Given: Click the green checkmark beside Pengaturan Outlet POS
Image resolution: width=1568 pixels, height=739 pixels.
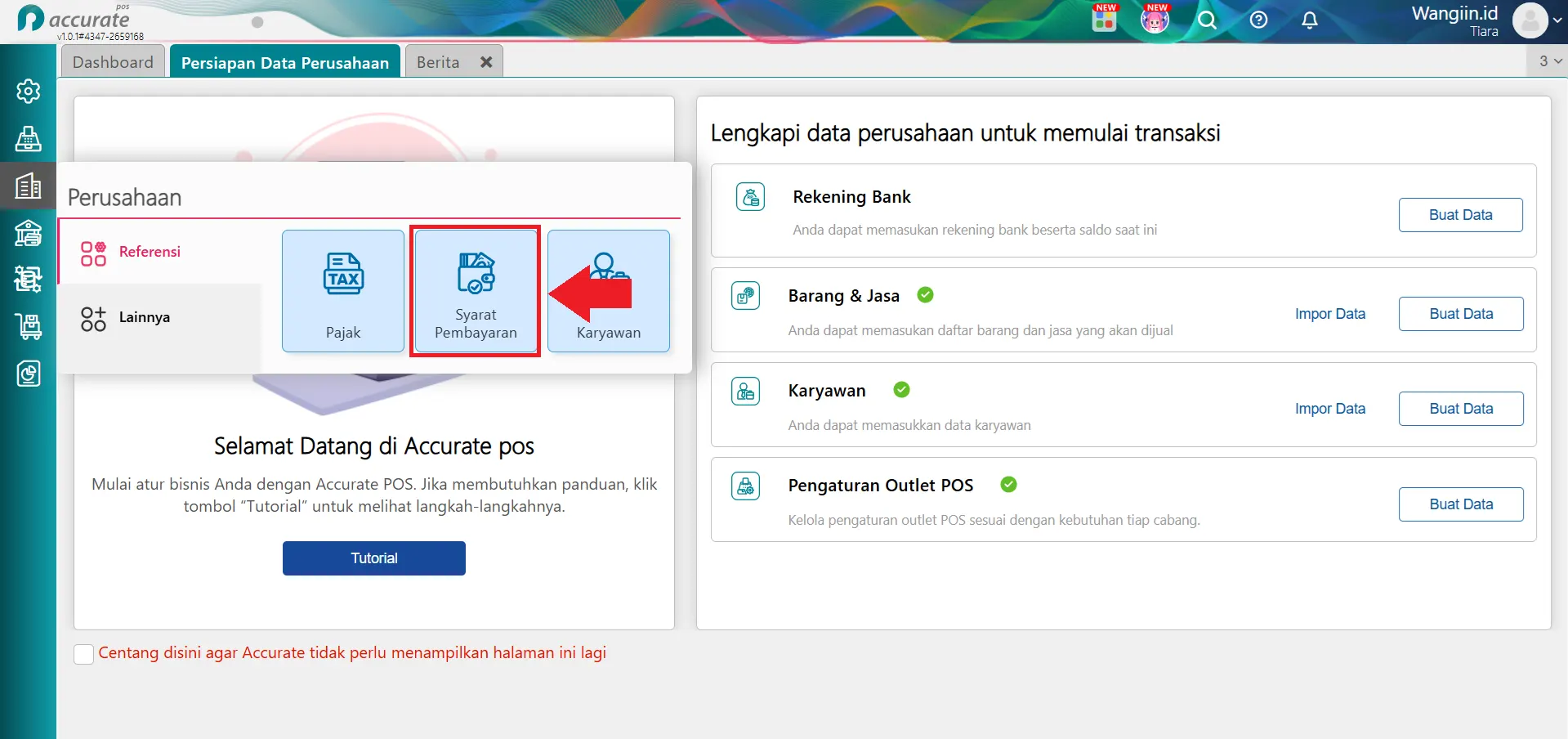Looking at the screenshot, I should tap(1008, 485).
